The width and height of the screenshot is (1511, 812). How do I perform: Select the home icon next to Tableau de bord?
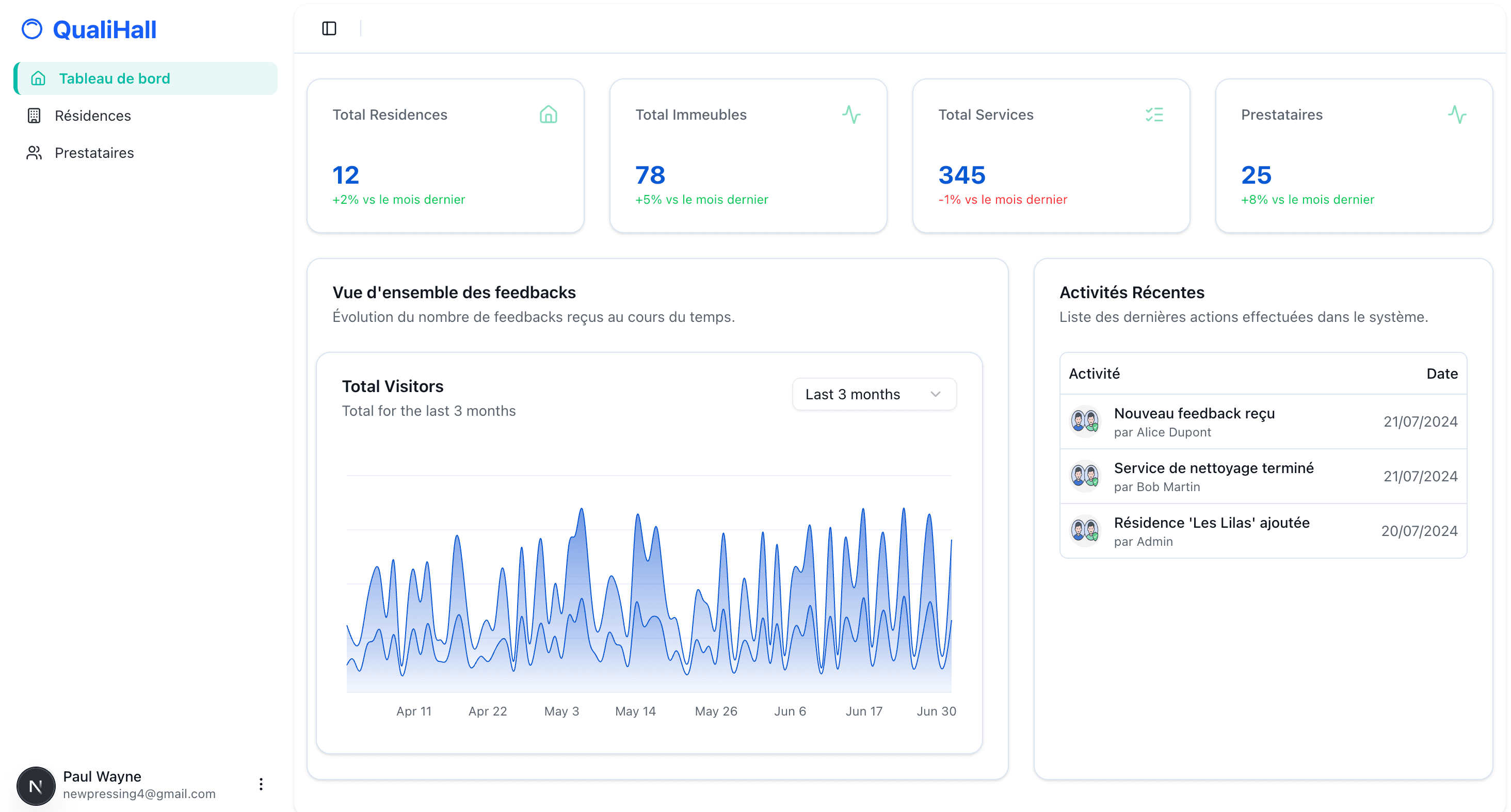38,77
